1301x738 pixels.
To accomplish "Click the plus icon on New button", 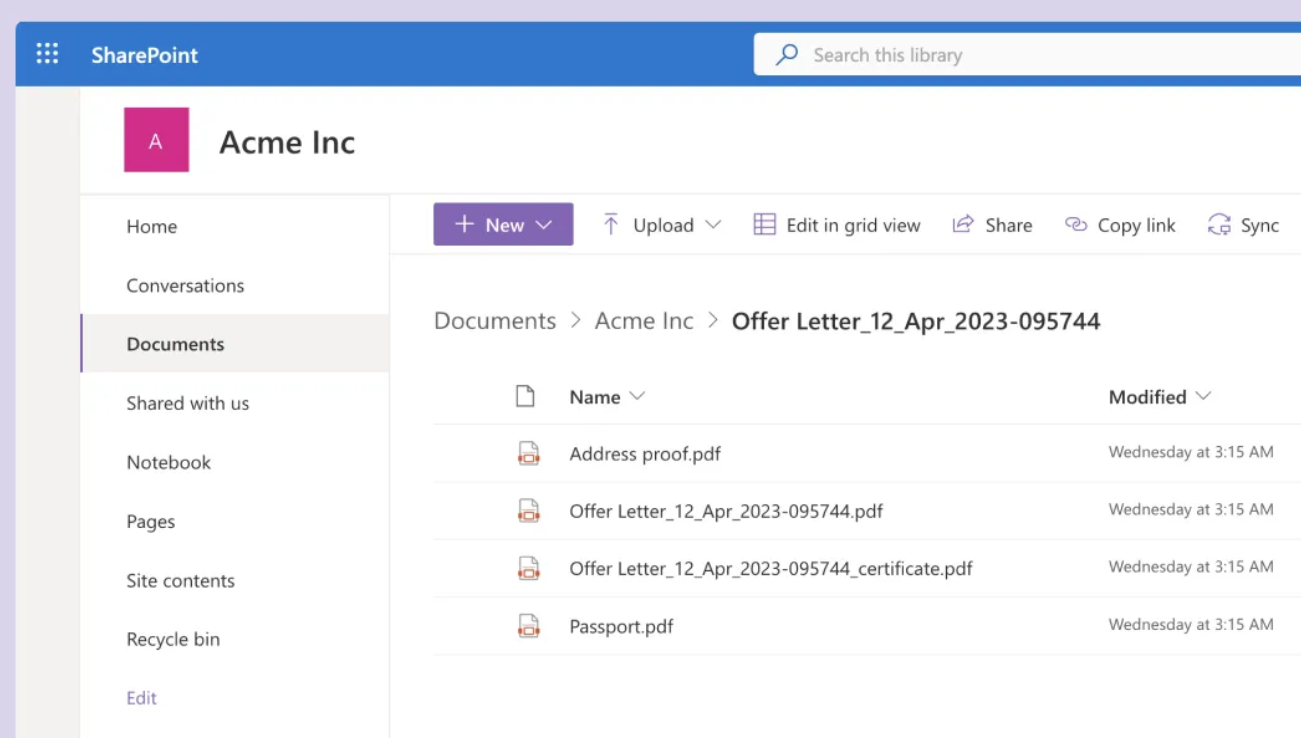I will (x=464, y=224).
